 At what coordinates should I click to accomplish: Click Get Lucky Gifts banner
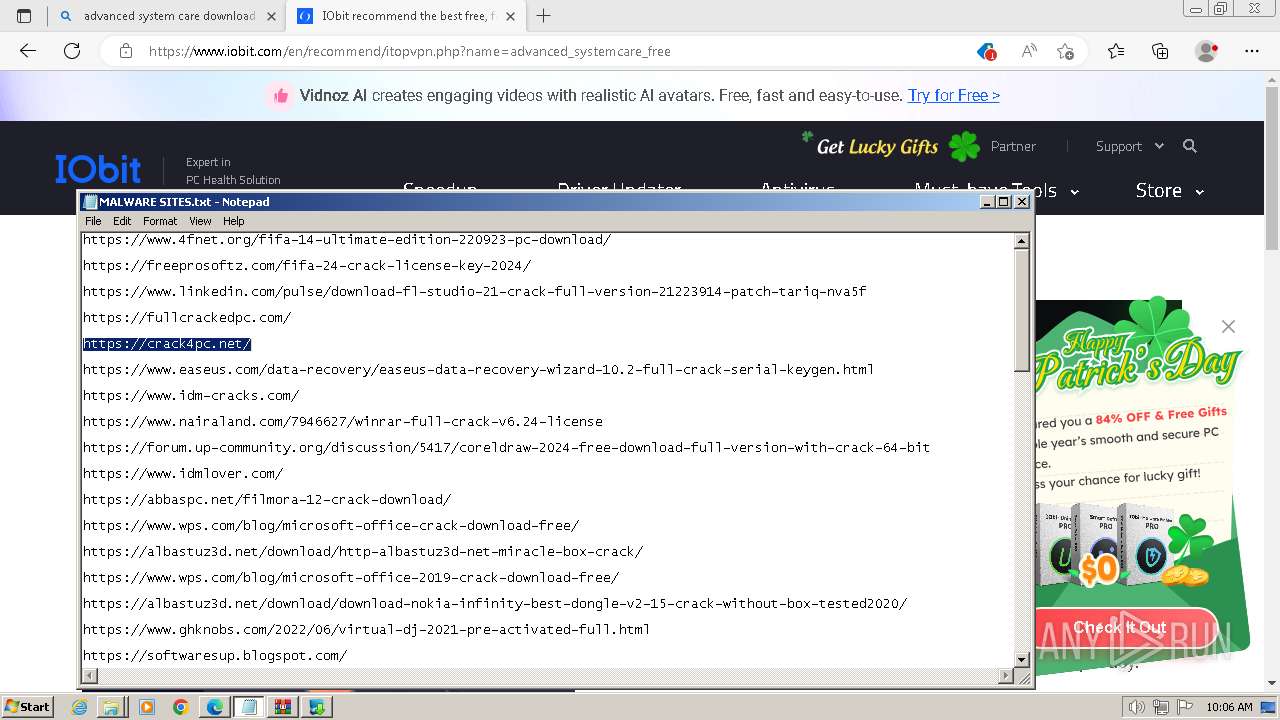tap(890, 146)
